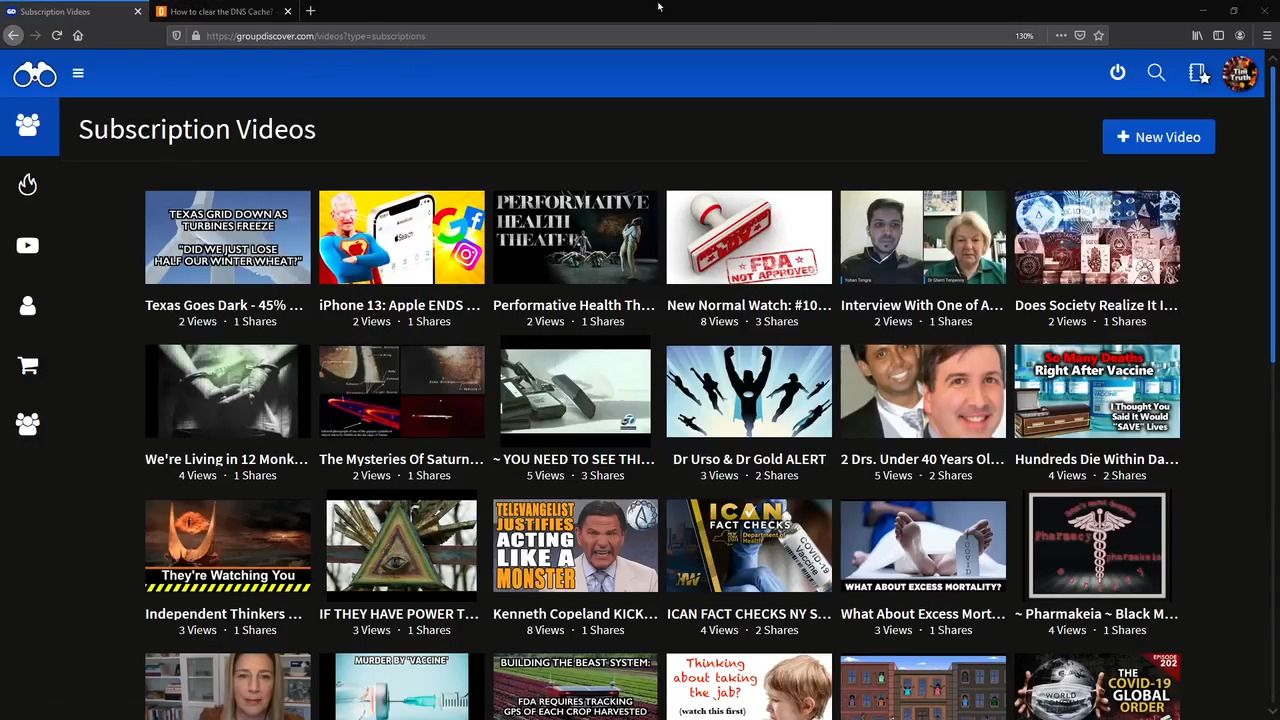
Task: Open the hamburger menu in site header
Action: [x=78, y=73]
